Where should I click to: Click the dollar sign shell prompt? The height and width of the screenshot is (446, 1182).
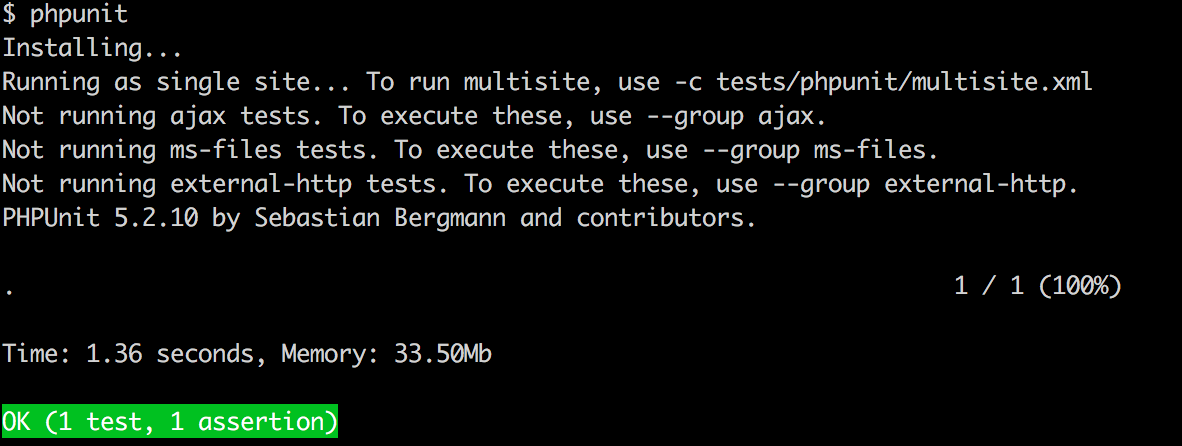9,14
